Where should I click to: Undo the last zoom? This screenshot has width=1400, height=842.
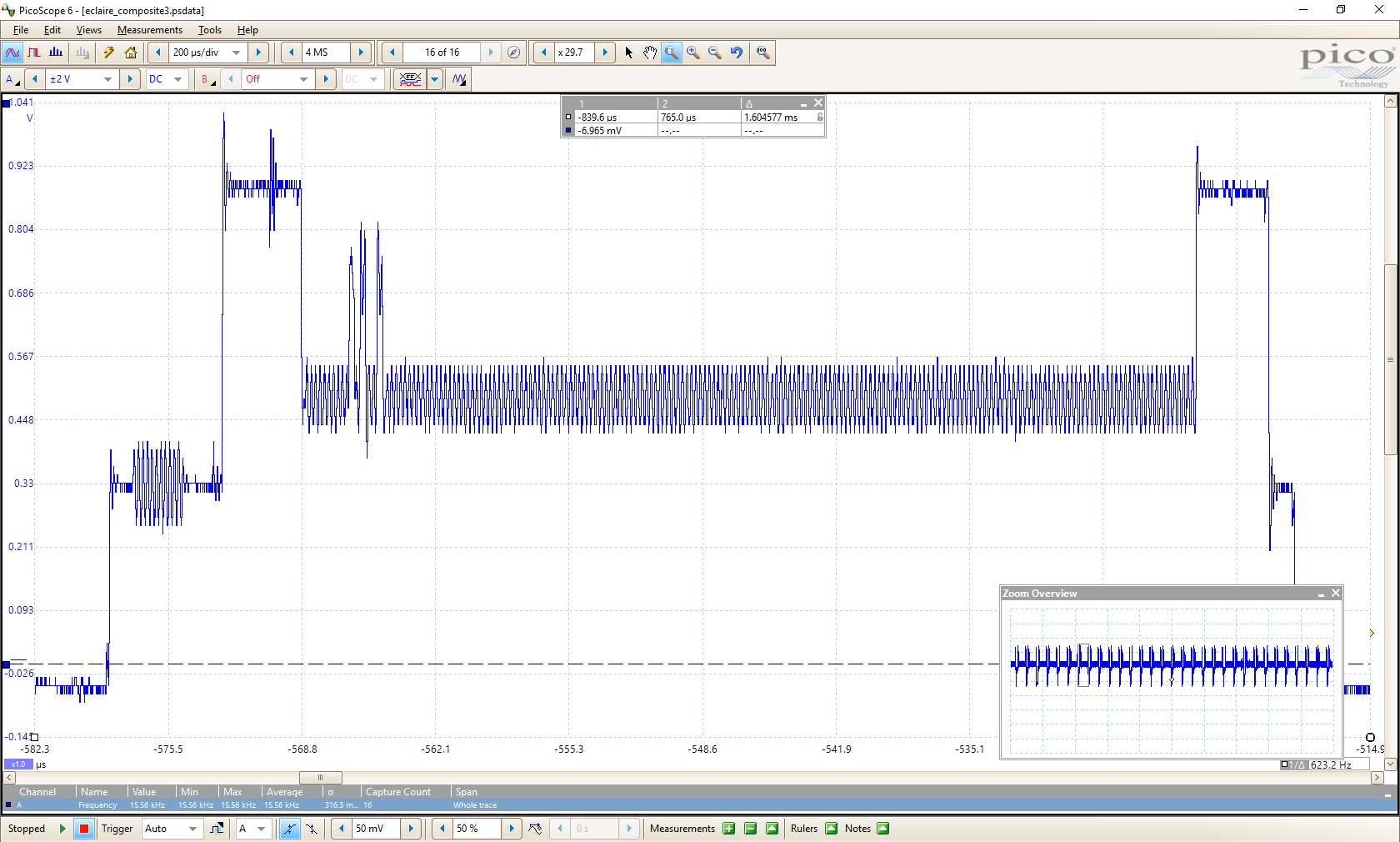pyautogui.click(x=737, y=53)
